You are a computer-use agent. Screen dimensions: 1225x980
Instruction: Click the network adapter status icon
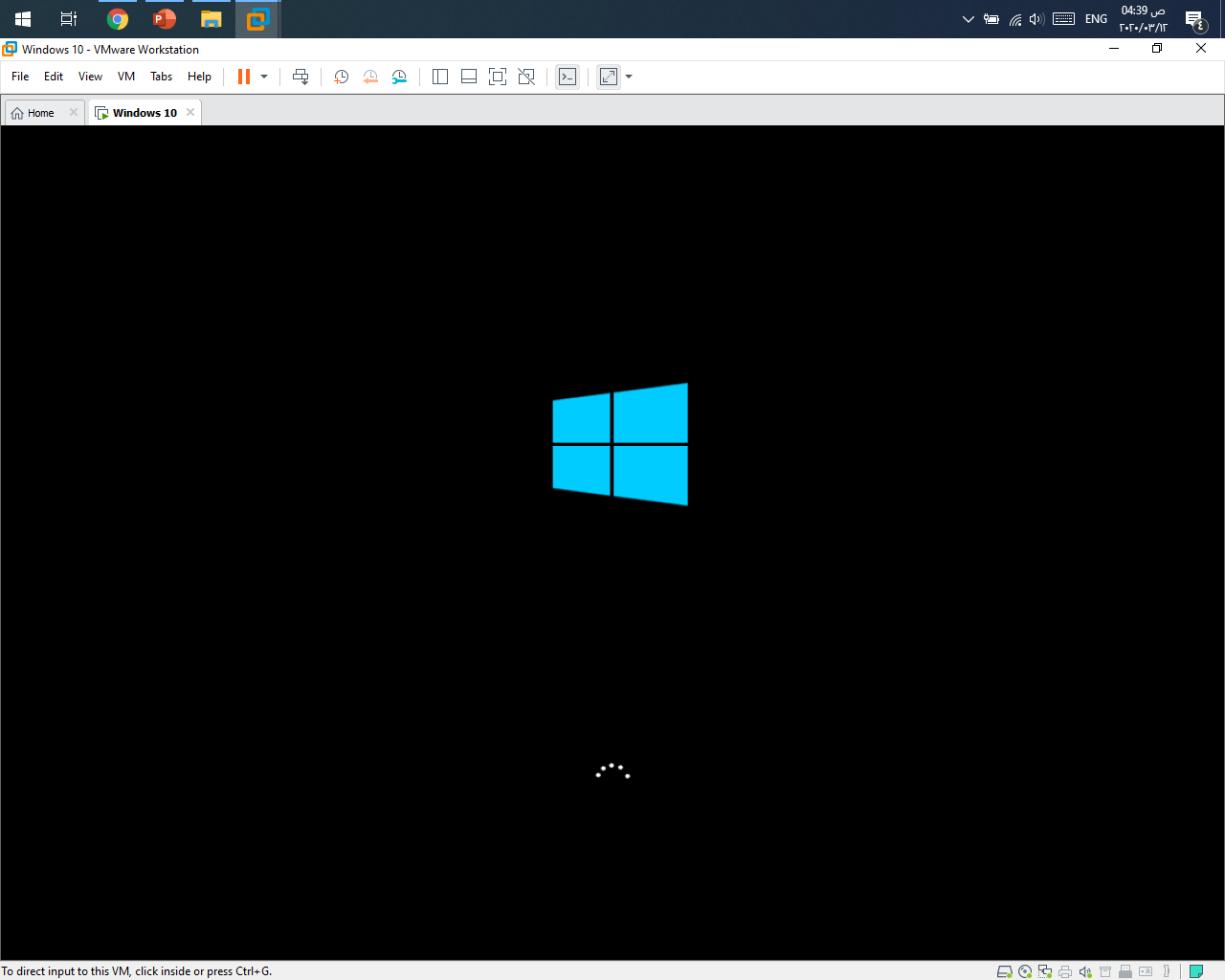(1045, 971)
